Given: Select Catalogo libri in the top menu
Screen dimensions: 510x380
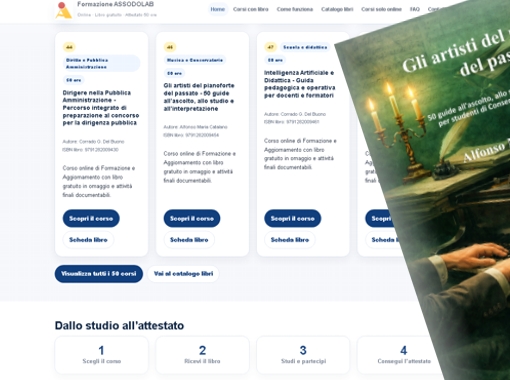Looking at the screenshot, I should [337, 9].
